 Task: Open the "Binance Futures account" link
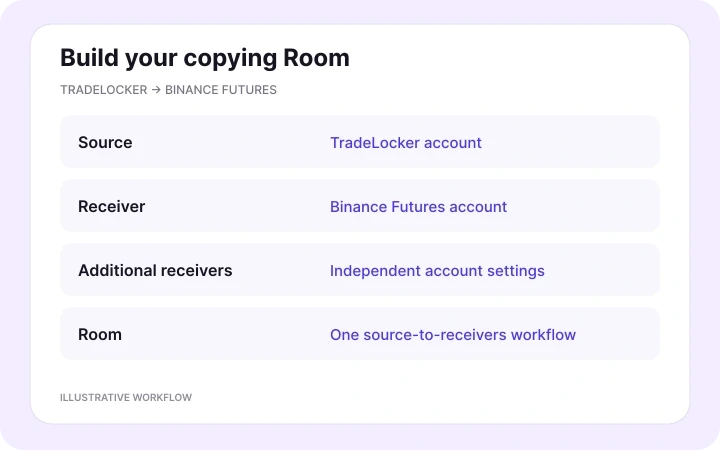418,207
